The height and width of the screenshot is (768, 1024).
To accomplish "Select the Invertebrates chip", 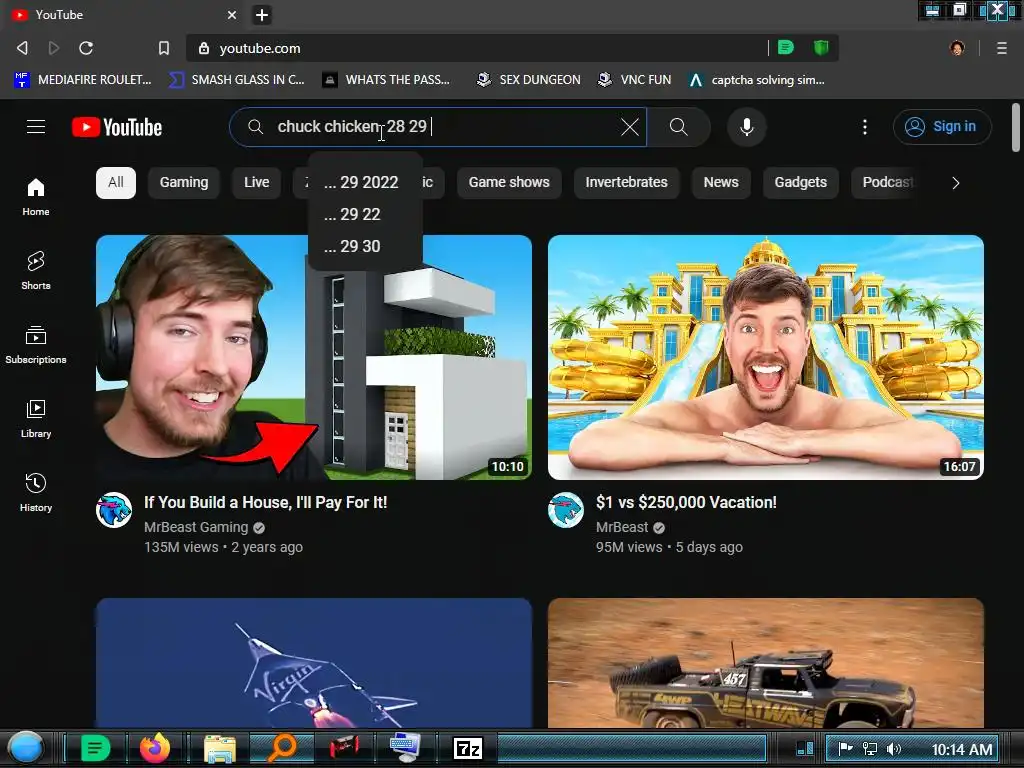I will [x=626, y=182].
